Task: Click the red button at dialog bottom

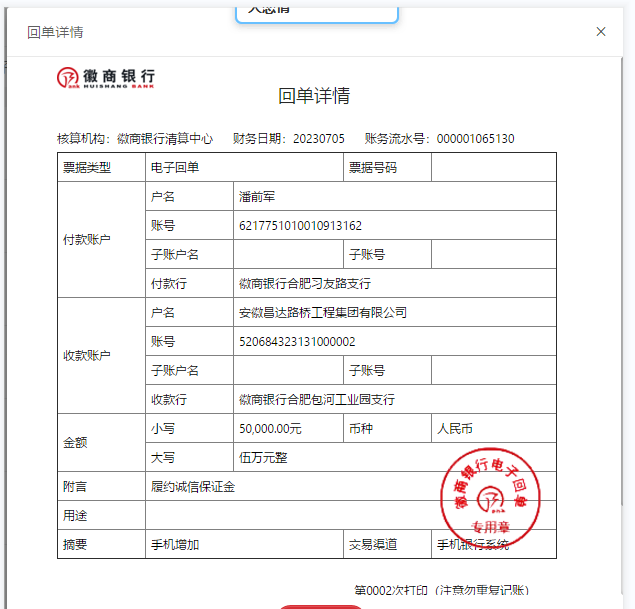Action: [321, 605]
